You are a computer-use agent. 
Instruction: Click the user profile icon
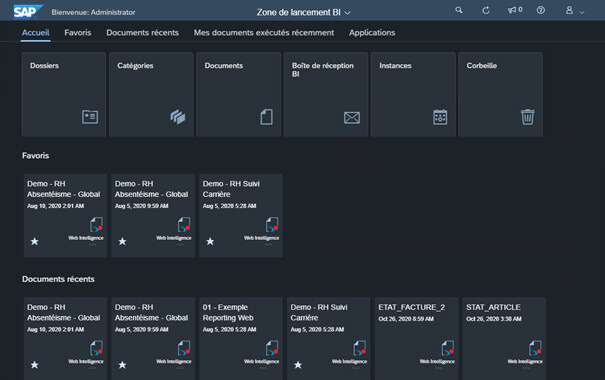[569, 10]
